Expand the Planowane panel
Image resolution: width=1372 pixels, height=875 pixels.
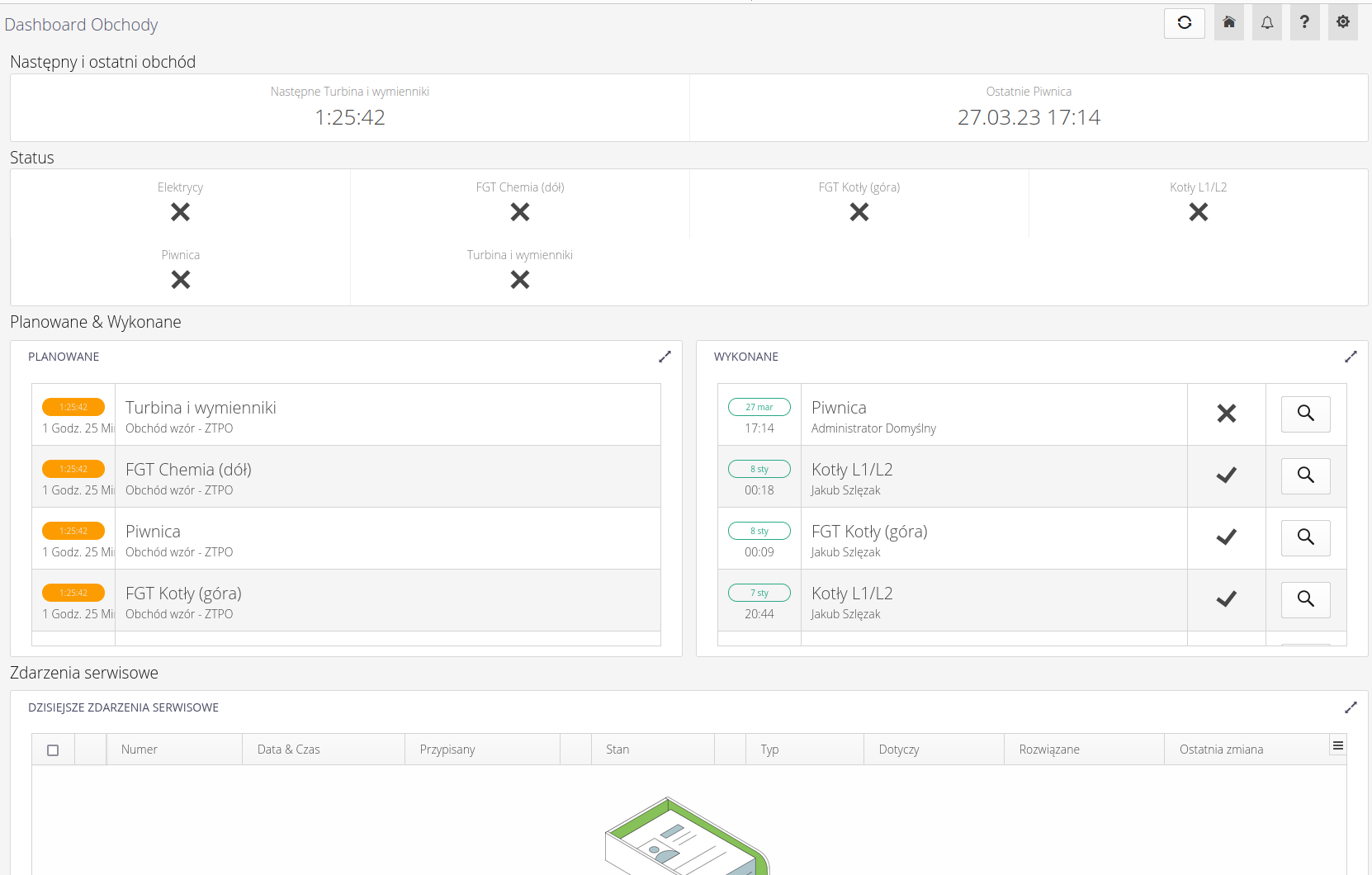665,357
